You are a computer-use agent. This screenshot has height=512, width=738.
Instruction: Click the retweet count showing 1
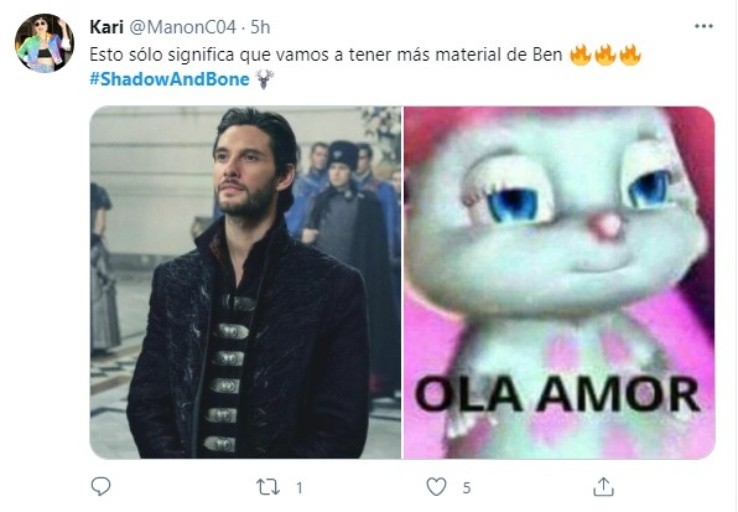[299, 488]
